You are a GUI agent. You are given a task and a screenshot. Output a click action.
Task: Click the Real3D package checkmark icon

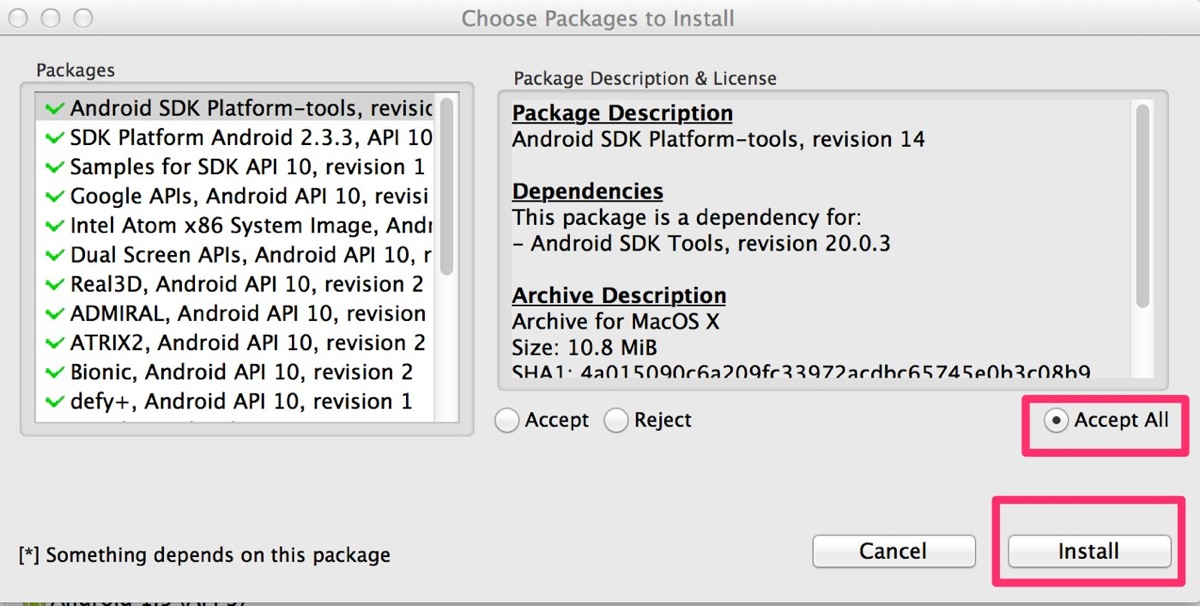click(55, 284)
